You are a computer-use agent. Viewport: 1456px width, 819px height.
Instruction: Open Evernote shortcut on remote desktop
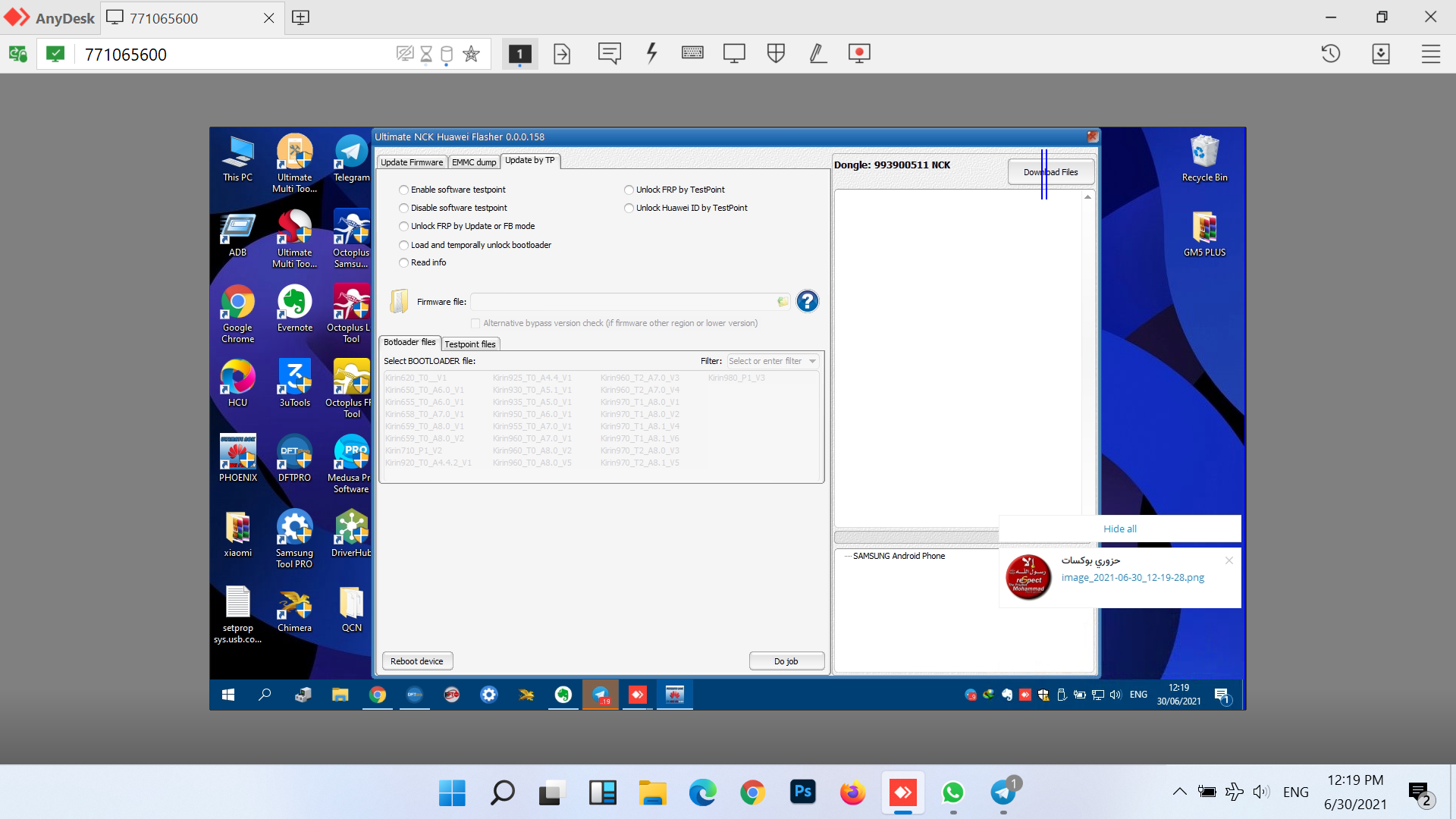(x=295, y=309)
